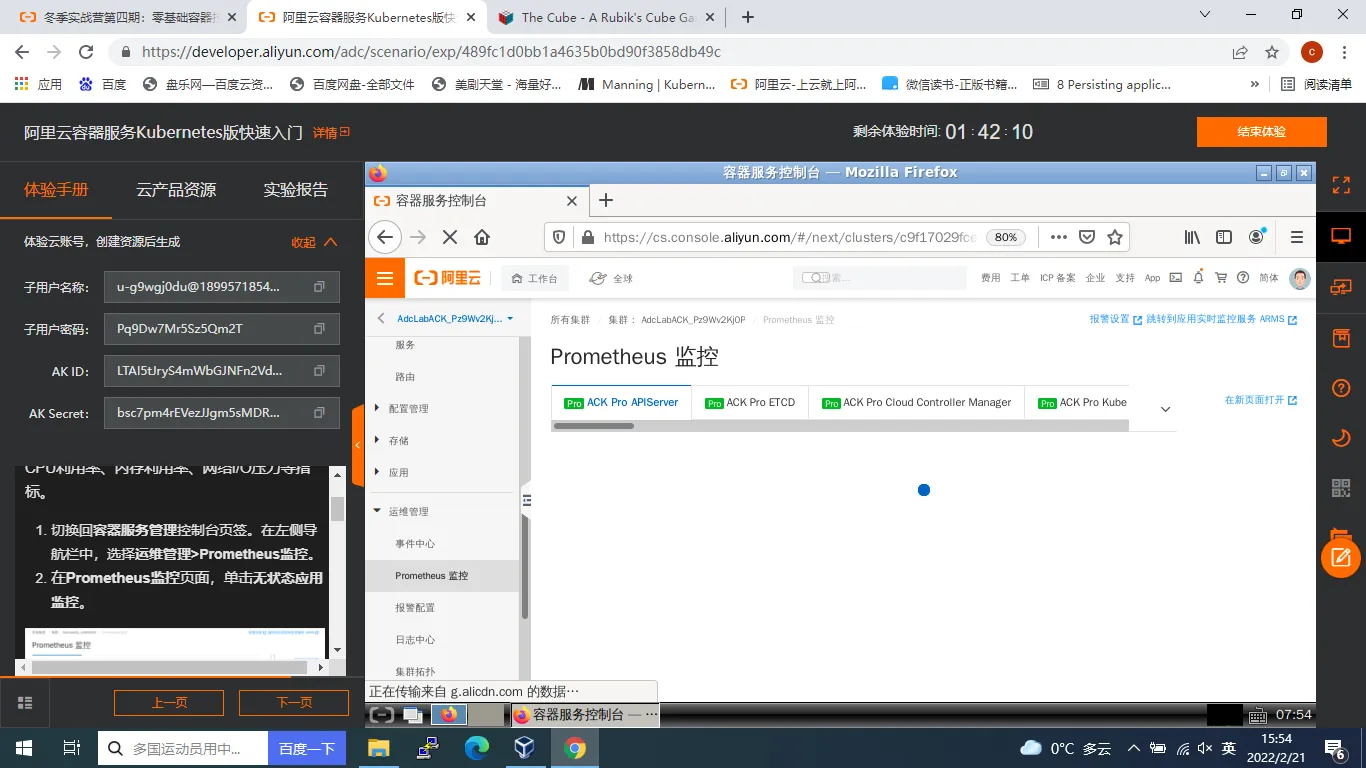
Task: Open QR code icon in lab sidebar
Action: point(1341,488)
